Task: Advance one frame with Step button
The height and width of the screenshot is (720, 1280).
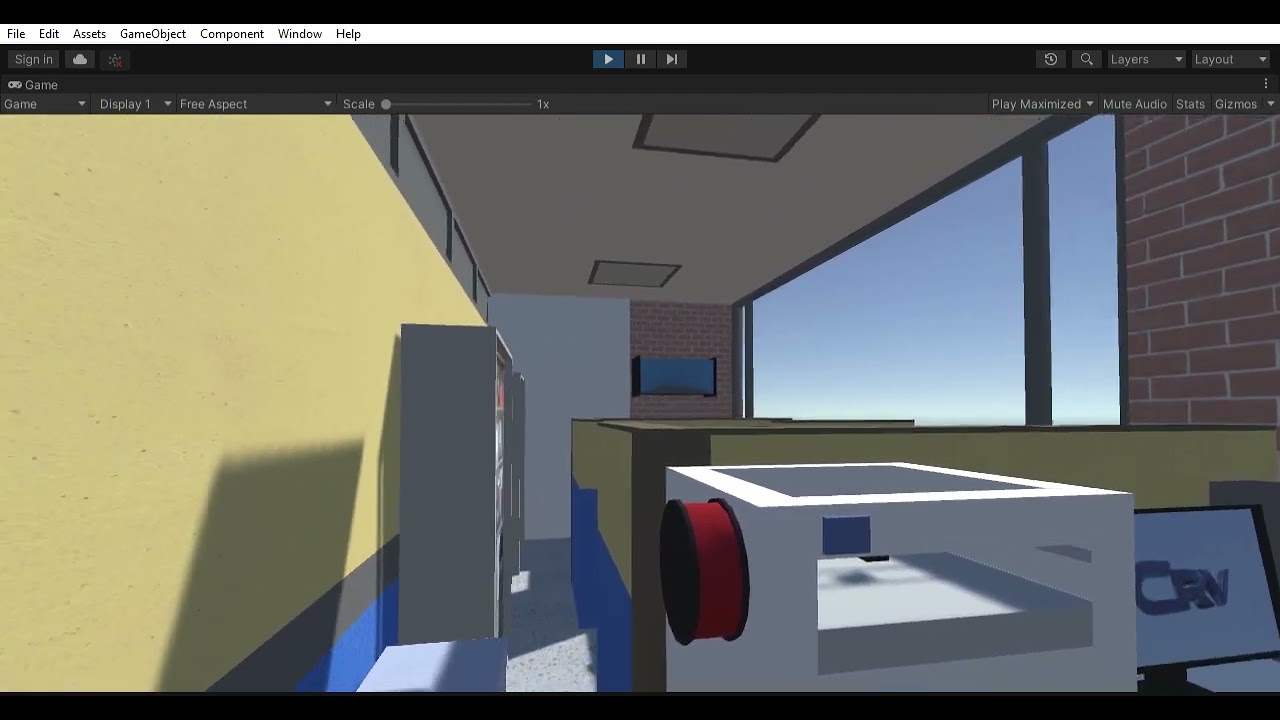Action: 672,59
